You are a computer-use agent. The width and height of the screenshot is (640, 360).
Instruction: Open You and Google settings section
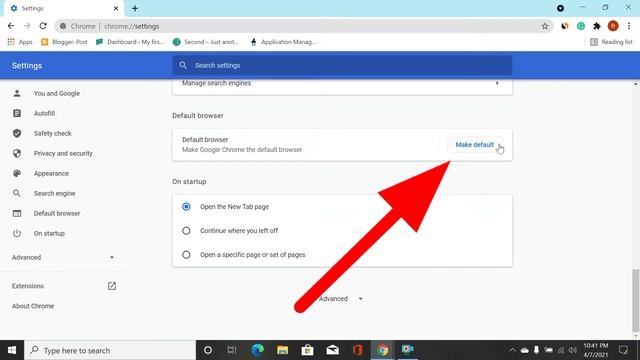click(x=57, y=93)
